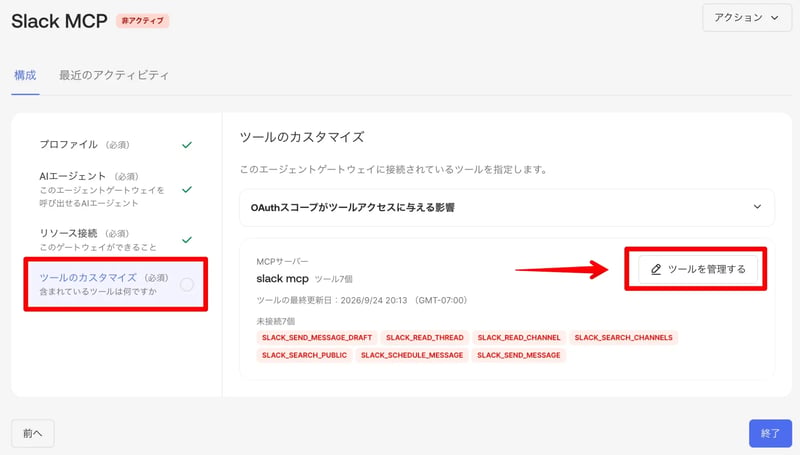Click the green checkmark next to AIエージェント
Viewport: 800px width, 455px height.
tap(187, 189)
